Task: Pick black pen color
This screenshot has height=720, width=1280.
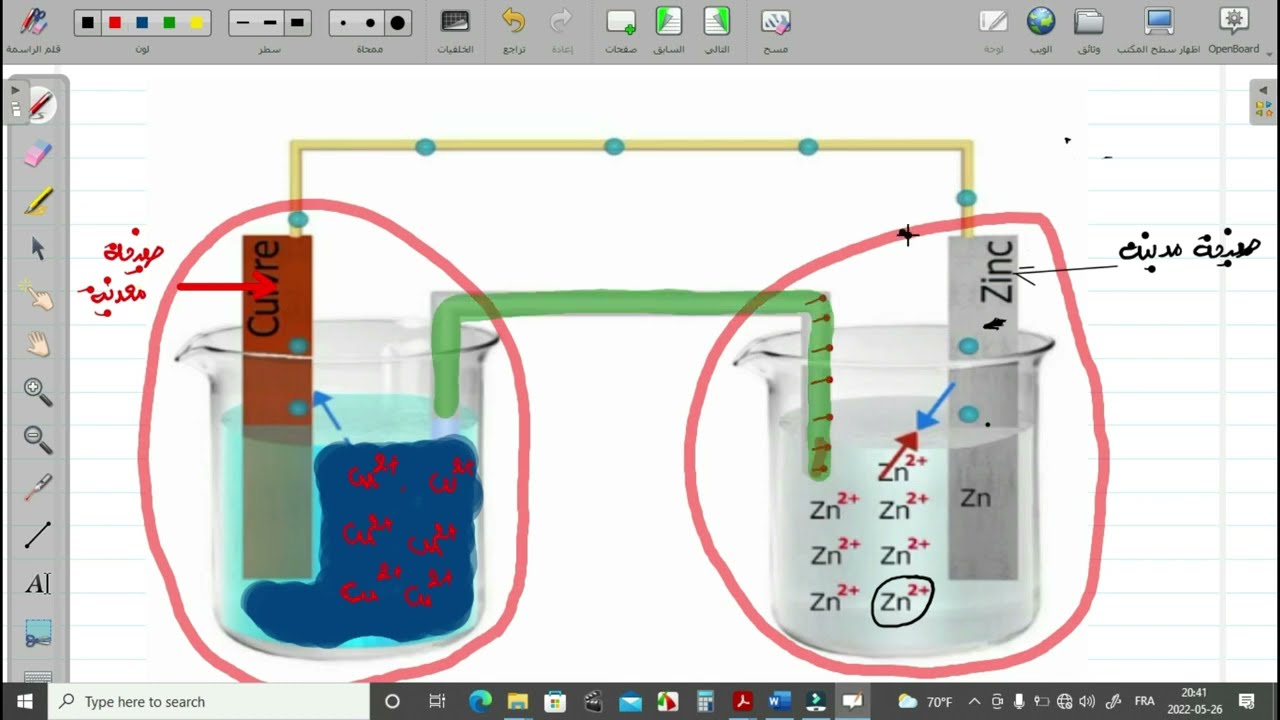Action: pos(89,22)
